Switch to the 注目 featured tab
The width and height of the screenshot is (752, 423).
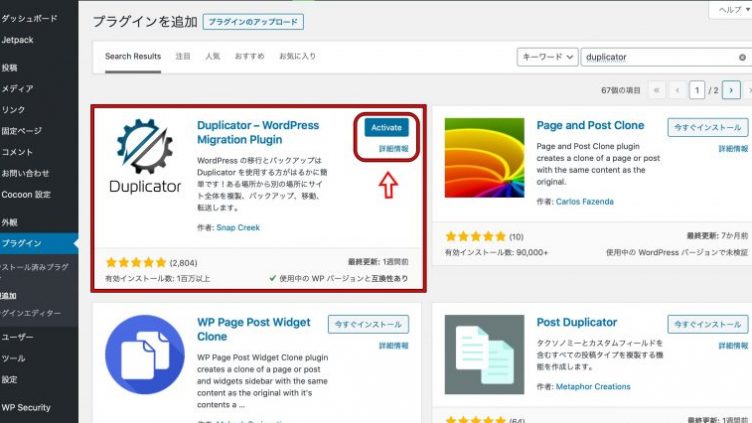(183, 56)
